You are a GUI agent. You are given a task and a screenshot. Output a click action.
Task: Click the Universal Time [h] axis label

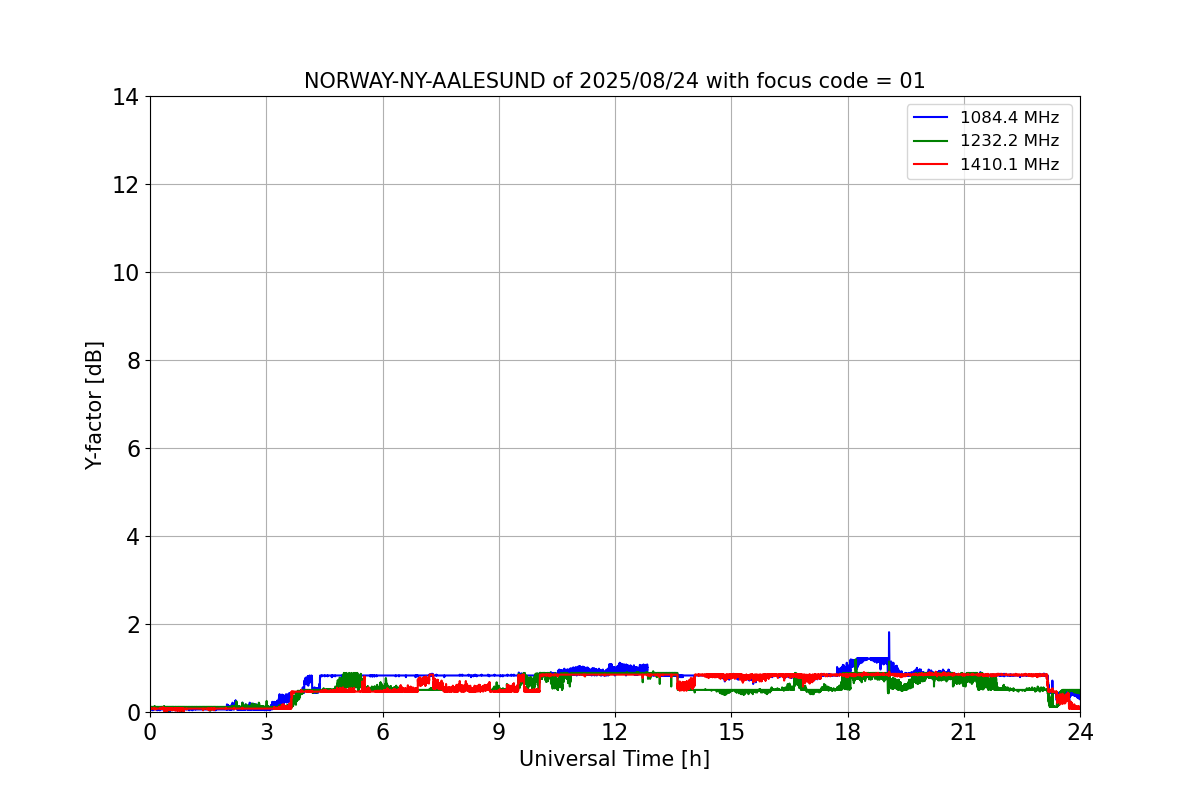(x=614, y=759)
